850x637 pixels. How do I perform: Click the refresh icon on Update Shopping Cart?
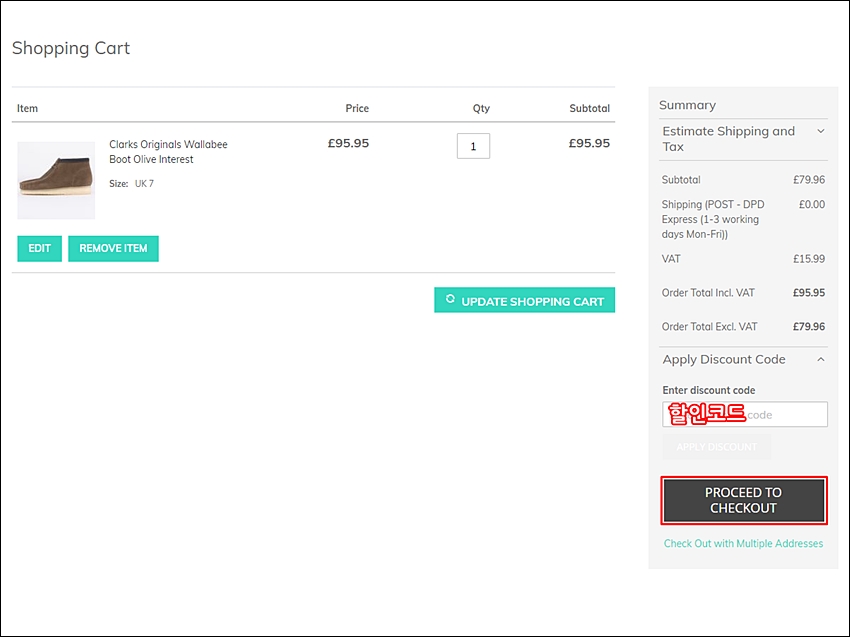click(x=450, y=299)
